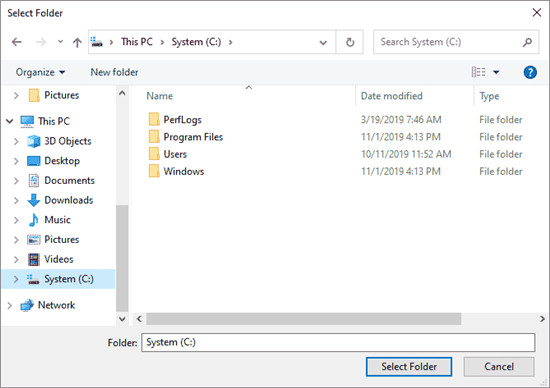The image size is (550, 388).
Task: Open the Help question mark icon
Action: (530, 73)
